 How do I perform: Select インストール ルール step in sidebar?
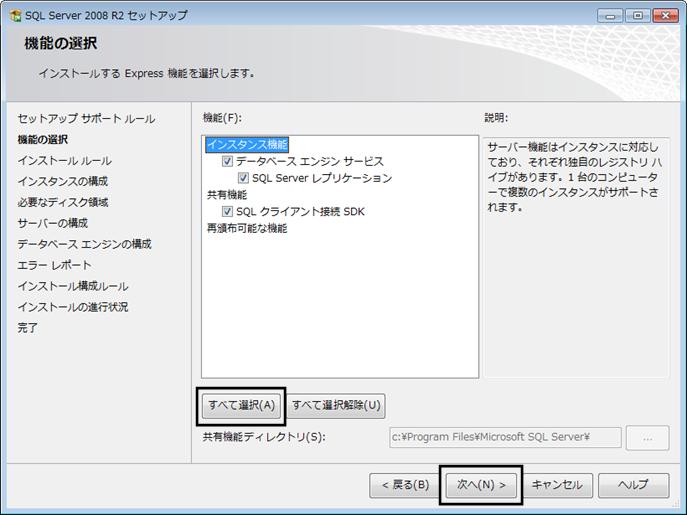coord(64,161)
